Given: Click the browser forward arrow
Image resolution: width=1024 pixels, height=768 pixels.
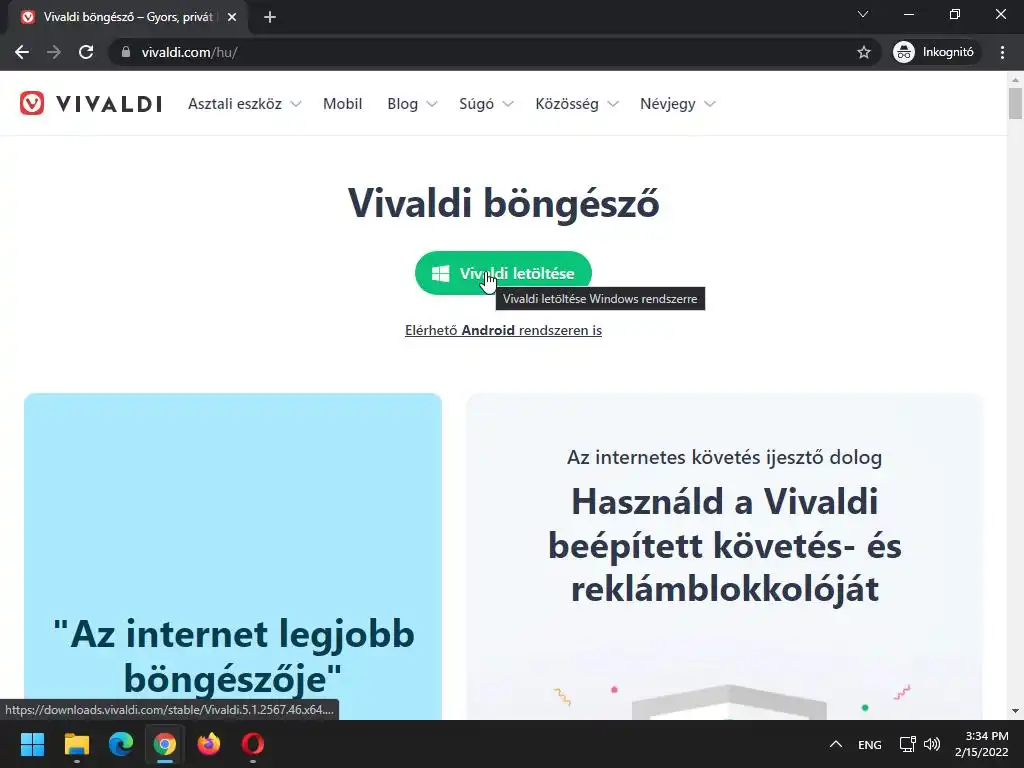Looking at the screenshot, I should point(54,52).
